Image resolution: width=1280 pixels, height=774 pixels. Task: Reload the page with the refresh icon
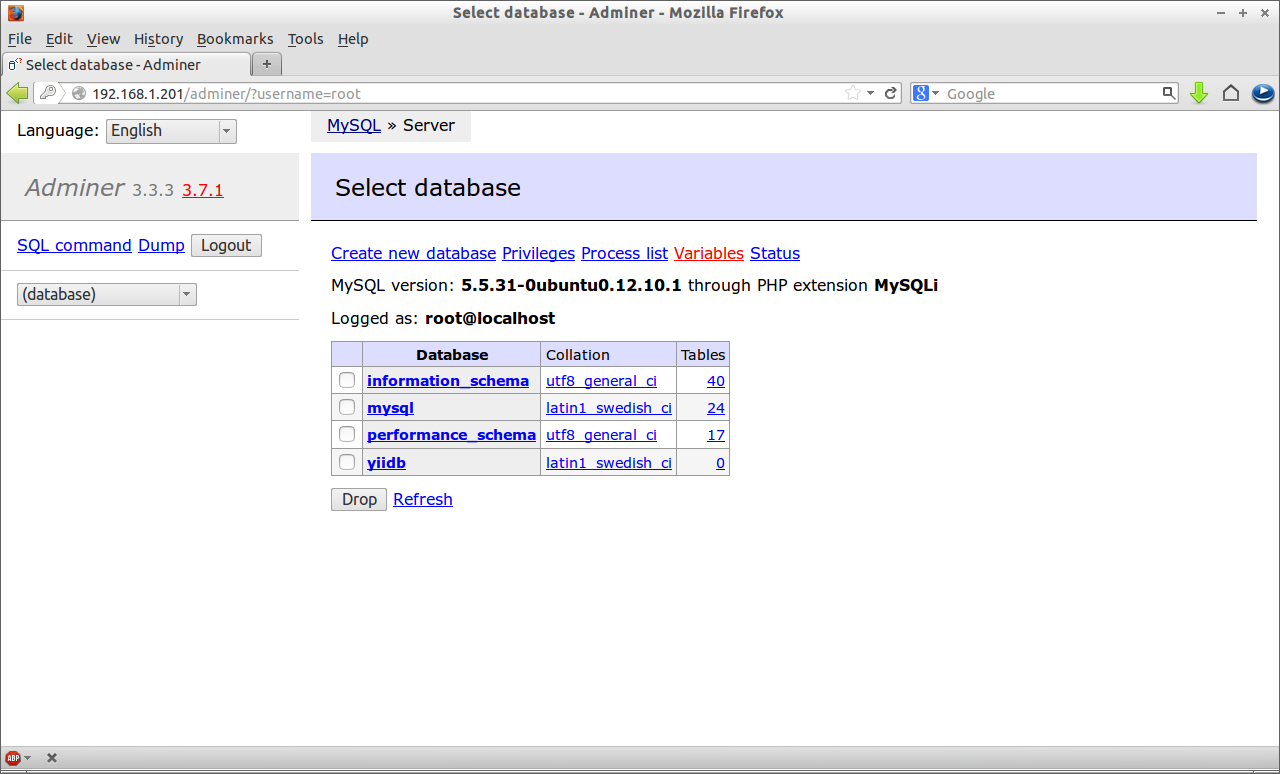[890, 93]
